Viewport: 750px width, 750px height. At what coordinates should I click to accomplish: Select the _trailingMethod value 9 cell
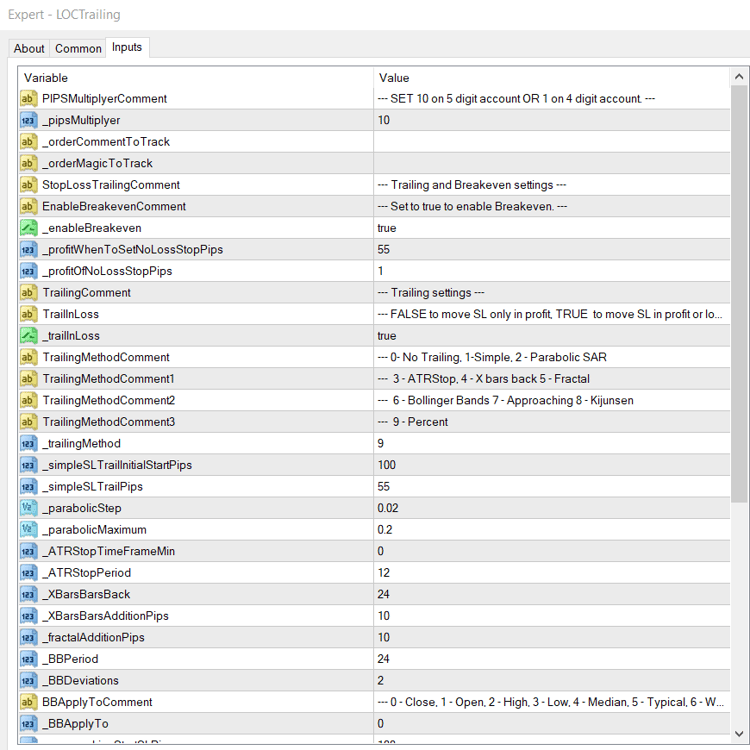click(x=551, y=443)
